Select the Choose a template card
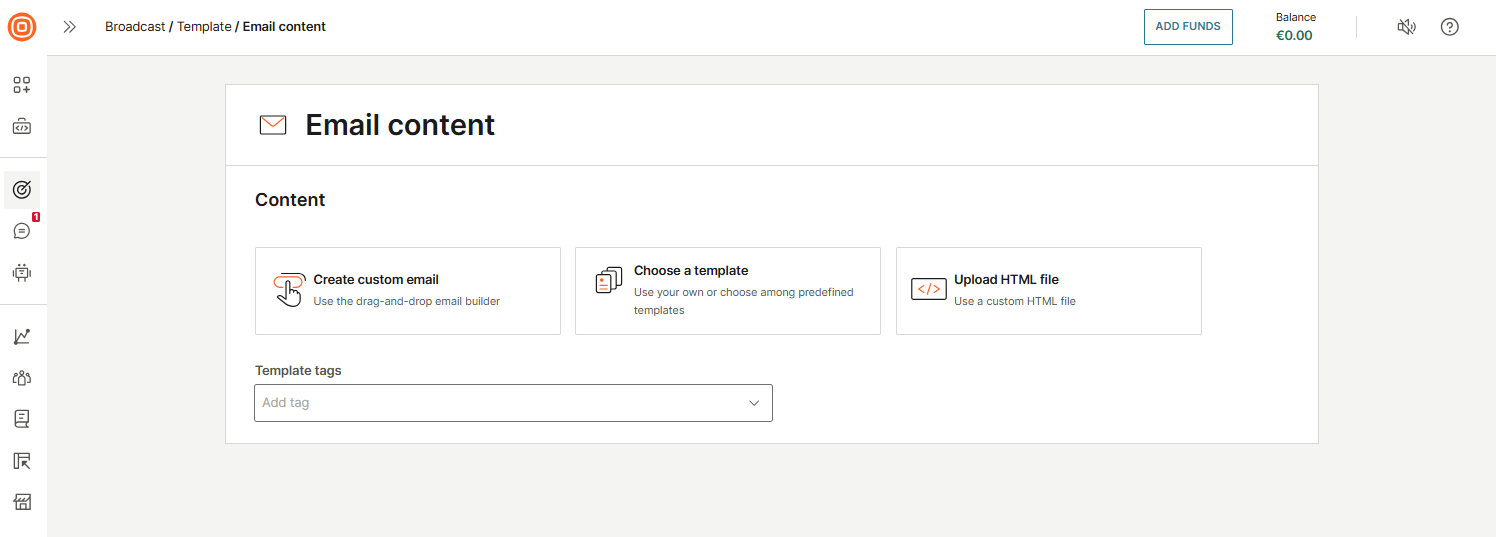The width and height of the screenshot is (1496, 537). click(x=727, y=290)
